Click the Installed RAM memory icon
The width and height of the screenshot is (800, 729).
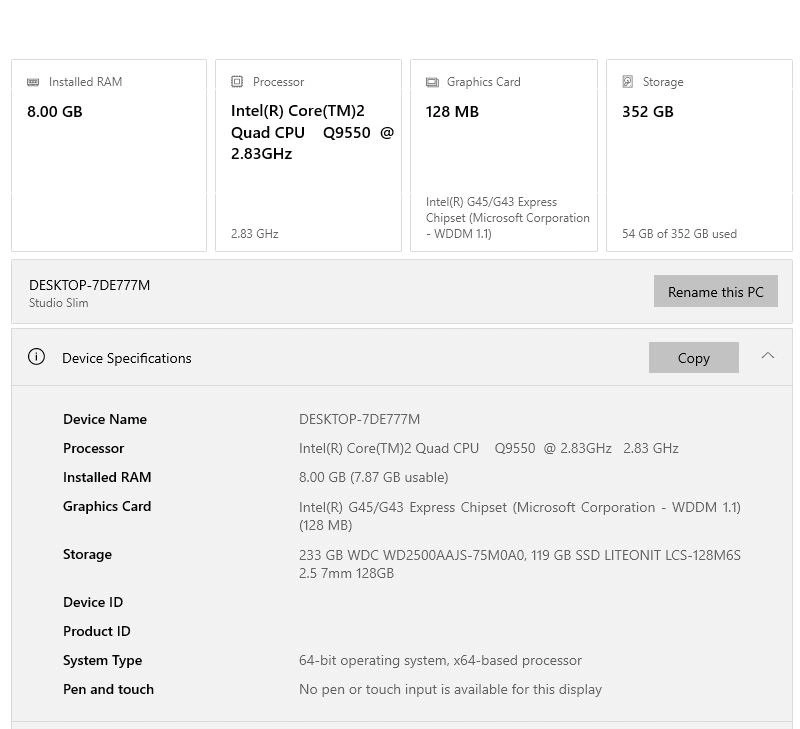pos(33,82)
